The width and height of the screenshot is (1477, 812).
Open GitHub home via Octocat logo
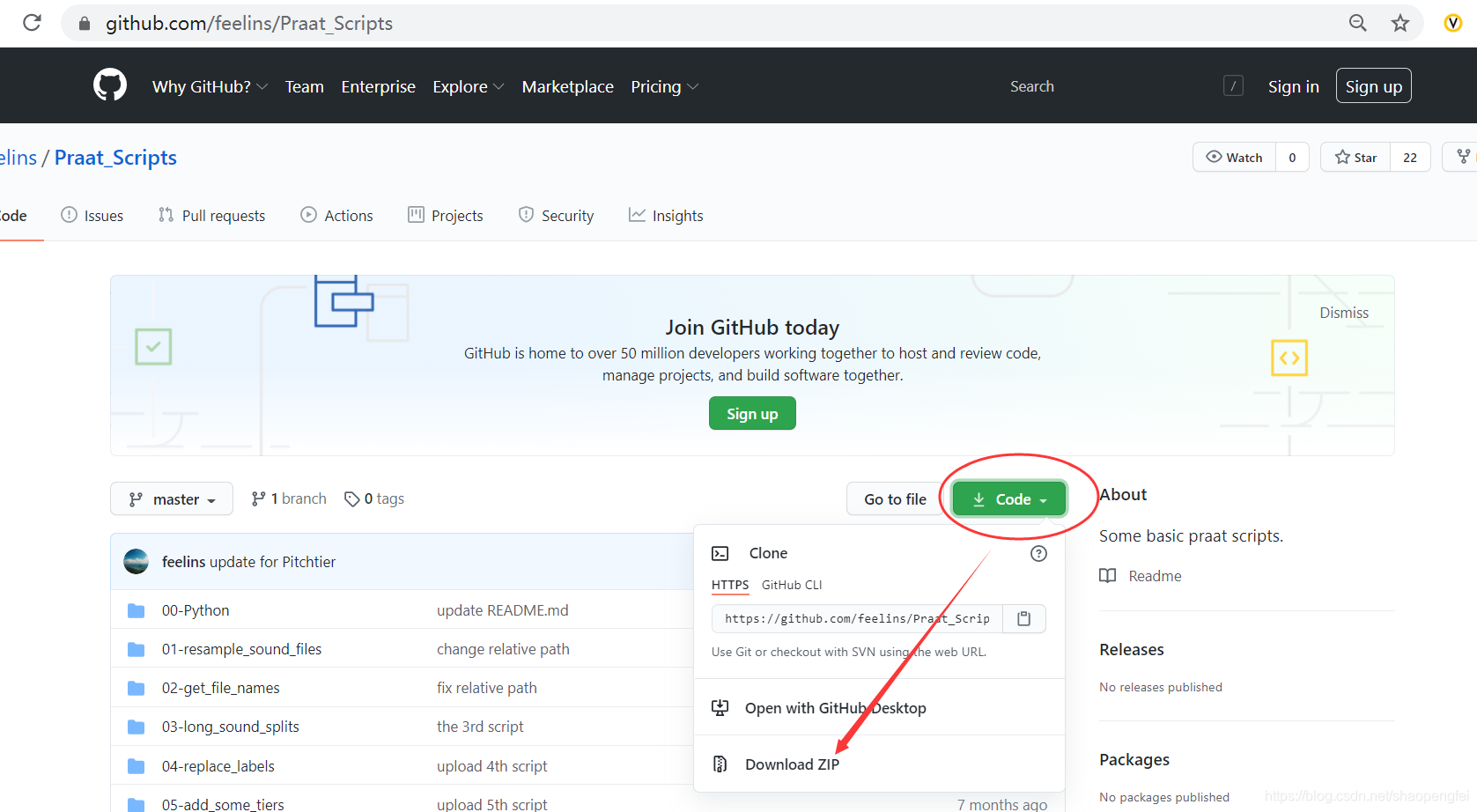[110, 85]
